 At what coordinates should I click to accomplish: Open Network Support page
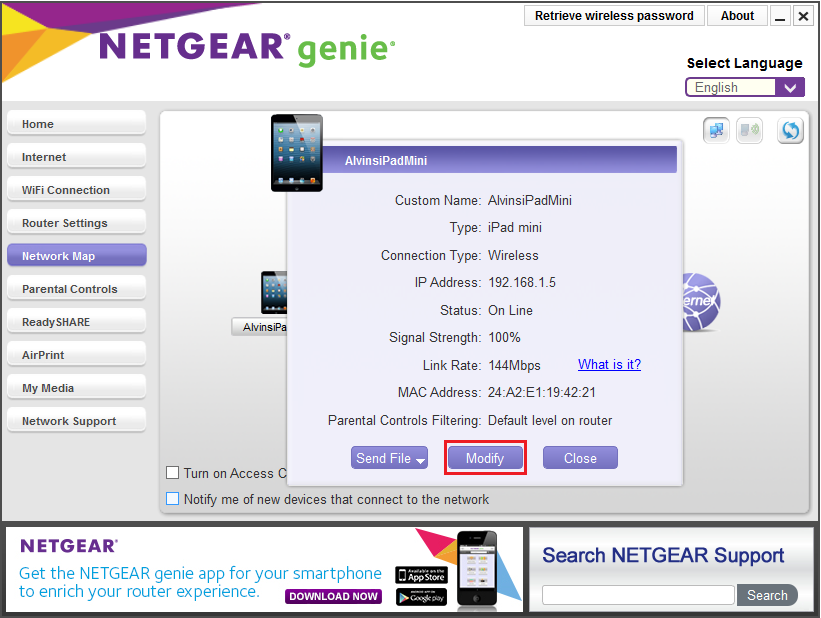pyautogui.click(x=76, y=421)
